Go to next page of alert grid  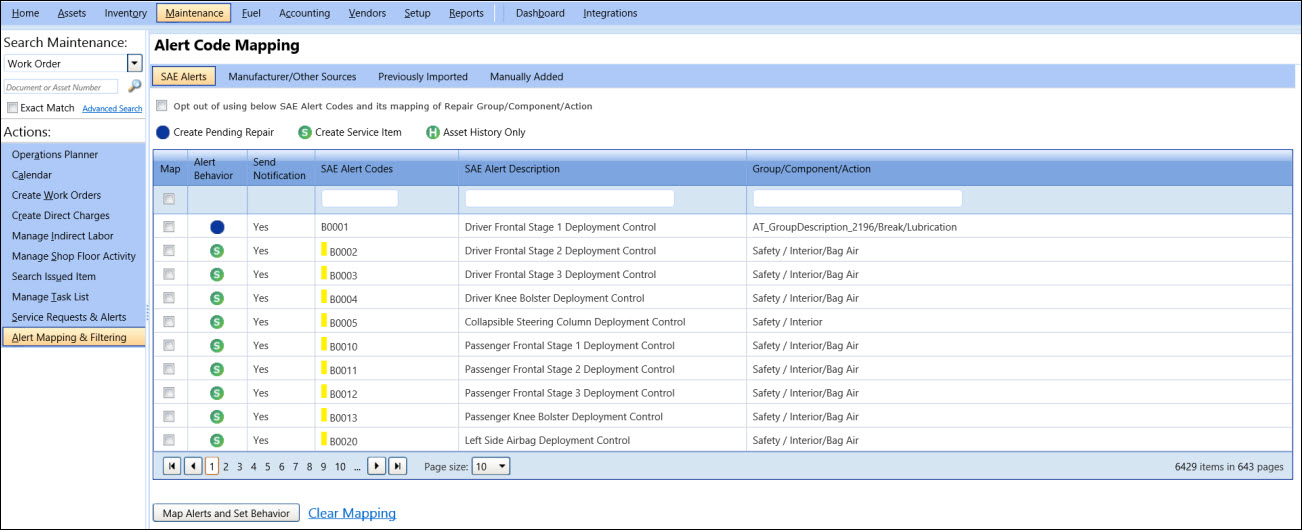(x=377, y=466)
